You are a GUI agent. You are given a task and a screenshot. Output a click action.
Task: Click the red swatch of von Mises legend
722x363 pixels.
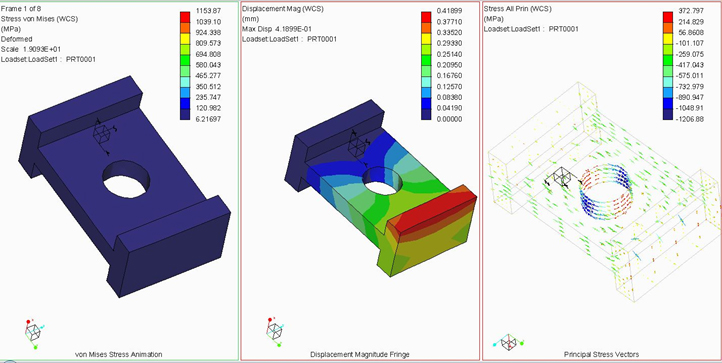coord(185,16)
